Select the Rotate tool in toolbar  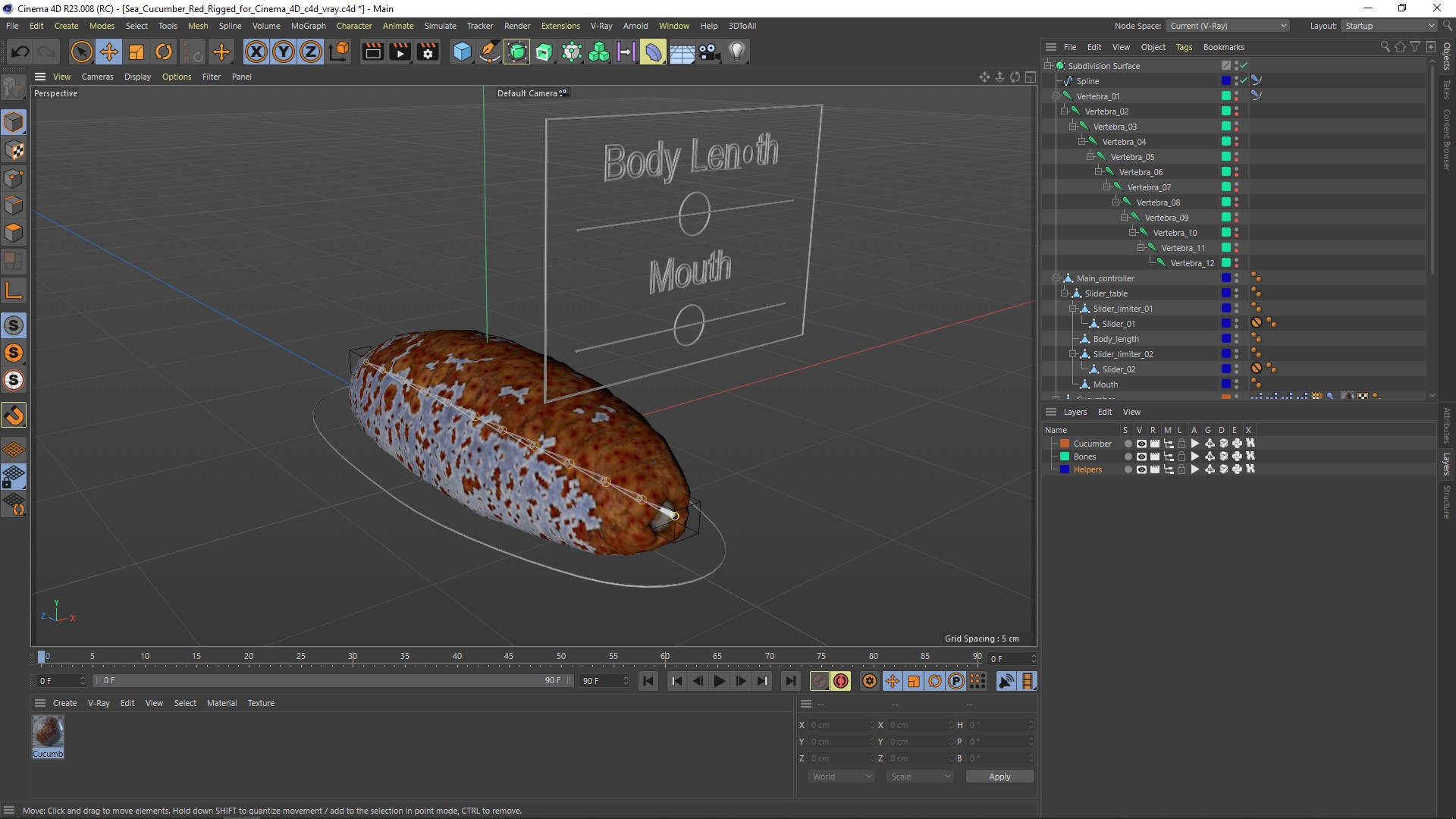click(x=164, y=51)
